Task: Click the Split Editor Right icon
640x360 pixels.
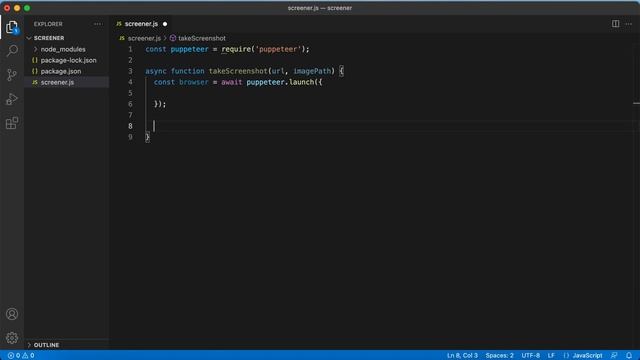Action: pyautogui.click(x=615, y=24)
